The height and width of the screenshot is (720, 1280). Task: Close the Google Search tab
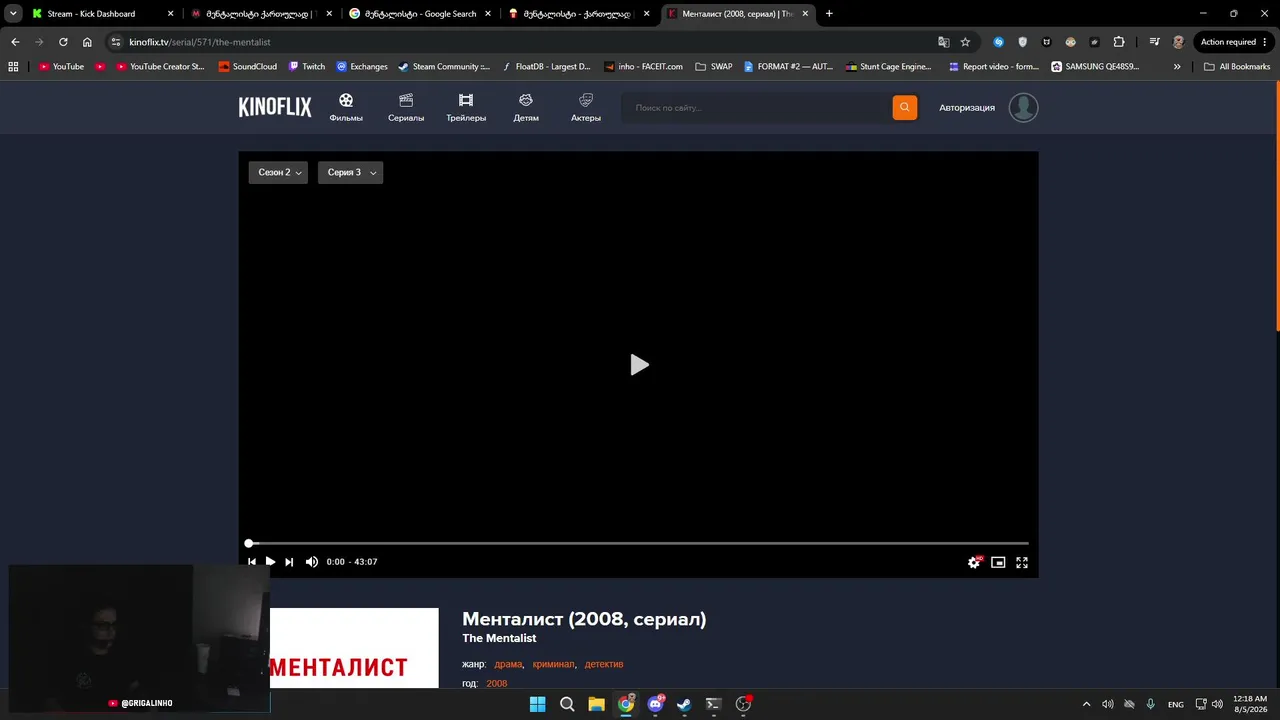click(487, 14)
